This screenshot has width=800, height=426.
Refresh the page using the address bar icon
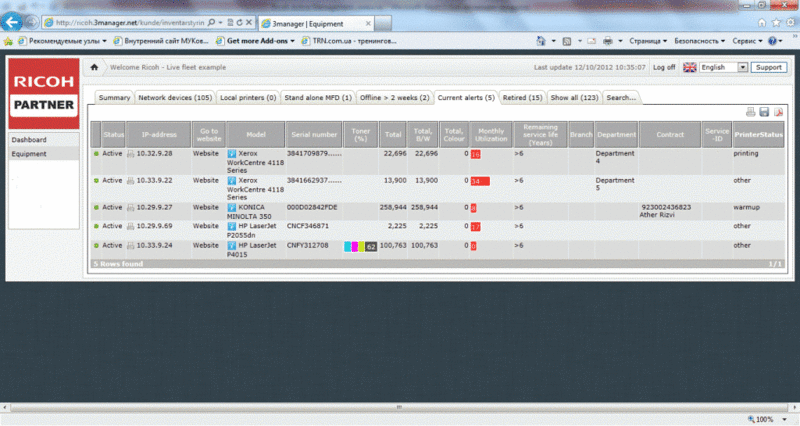click(239, 22)
